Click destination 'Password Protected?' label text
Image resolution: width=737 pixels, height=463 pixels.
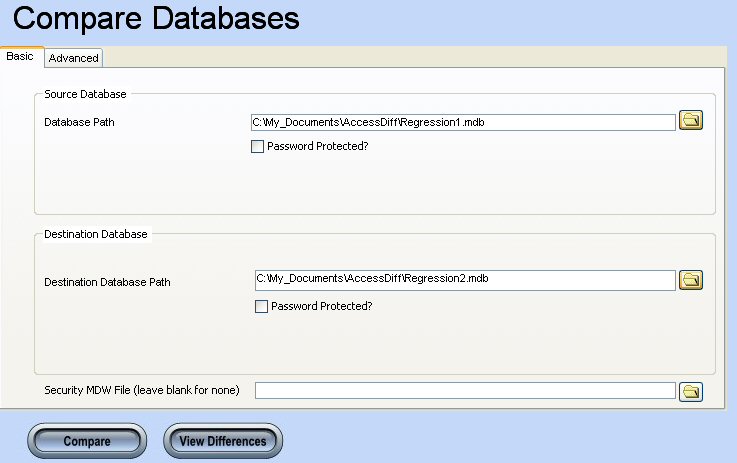point(321,306)
